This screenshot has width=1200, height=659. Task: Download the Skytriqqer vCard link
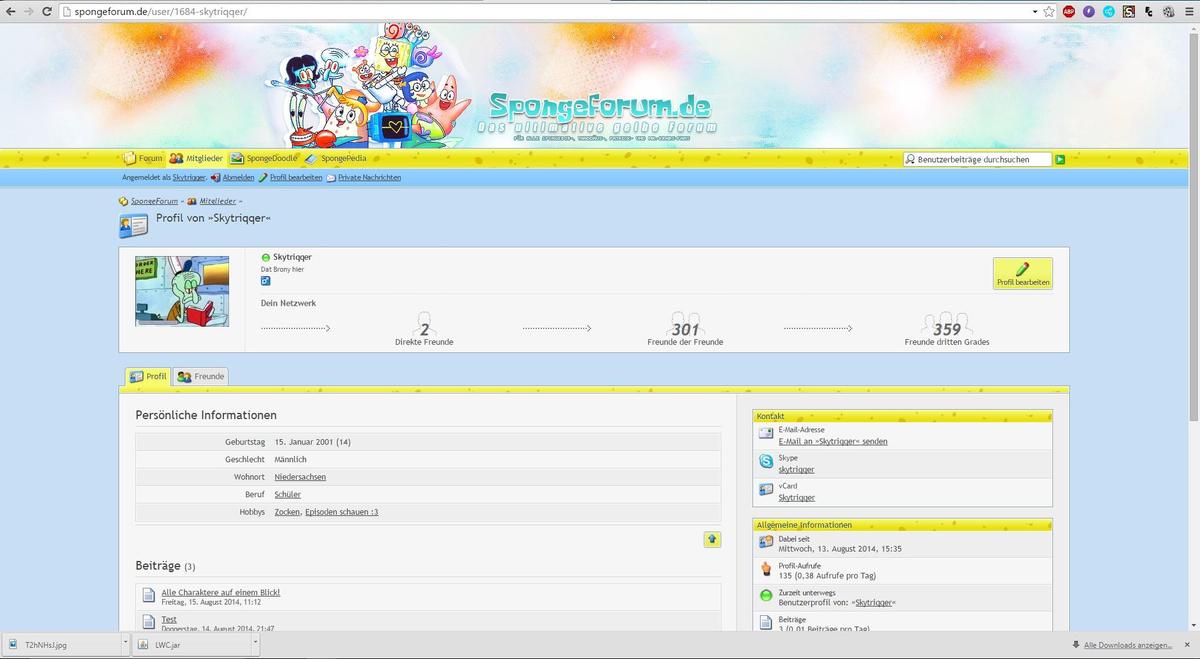tap(797, 497)
